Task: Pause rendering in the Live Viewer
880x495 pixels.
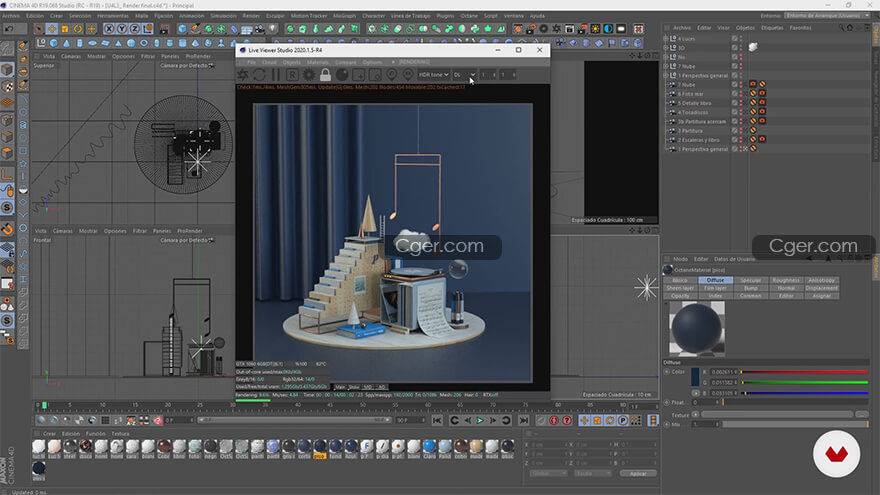Action: click(276, 75)
